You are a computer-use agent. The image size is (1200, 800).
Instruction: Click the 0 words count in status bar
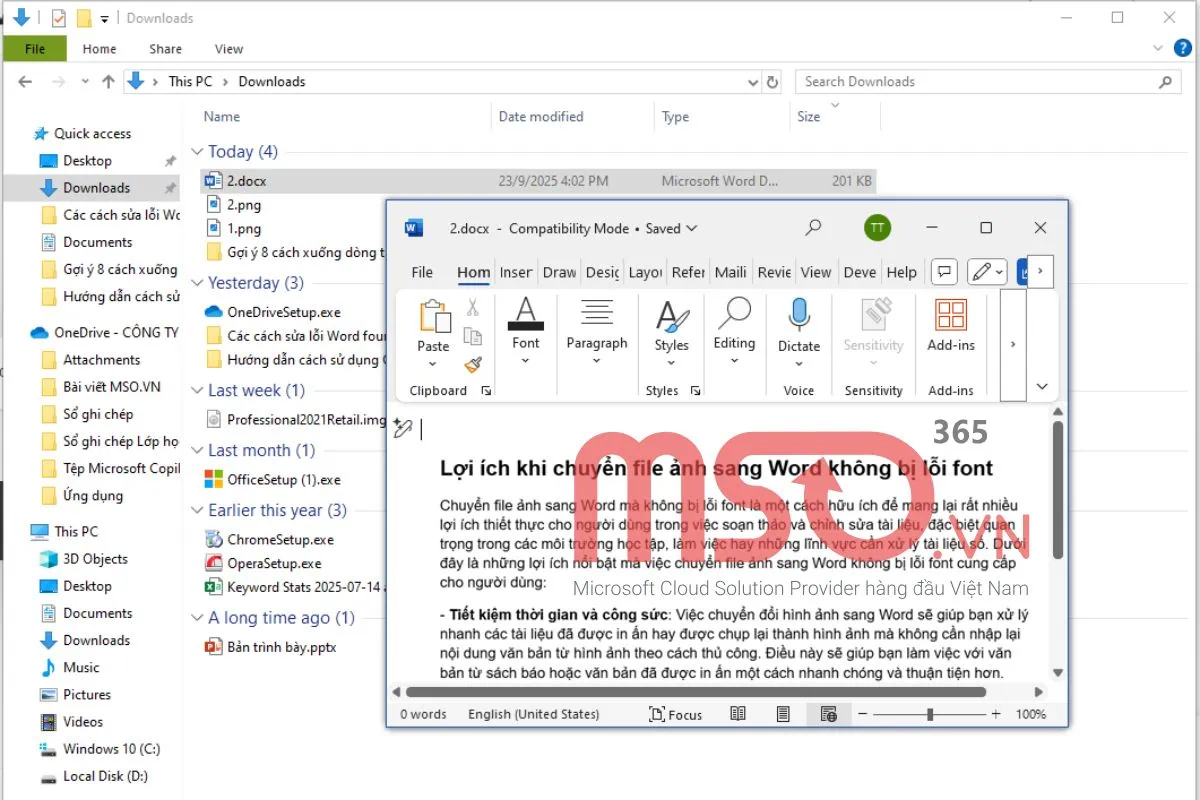(x=423, y=714)
